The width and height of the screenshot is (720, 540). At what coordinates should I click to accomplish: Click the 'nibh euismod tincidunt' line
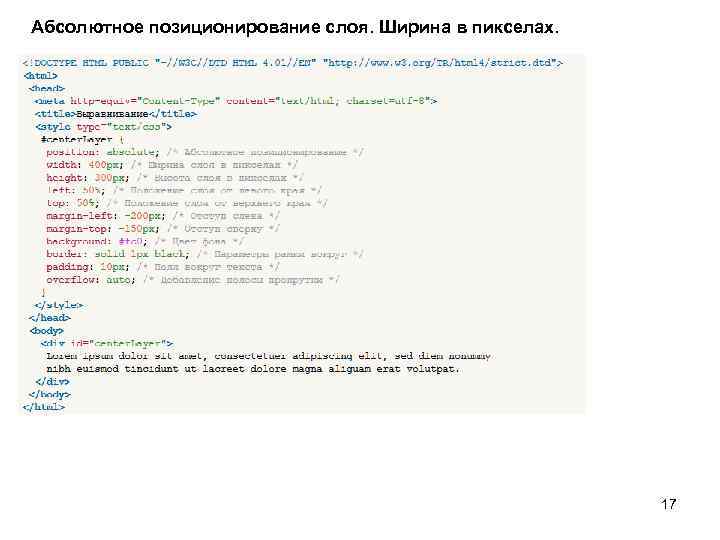(253, 369)
